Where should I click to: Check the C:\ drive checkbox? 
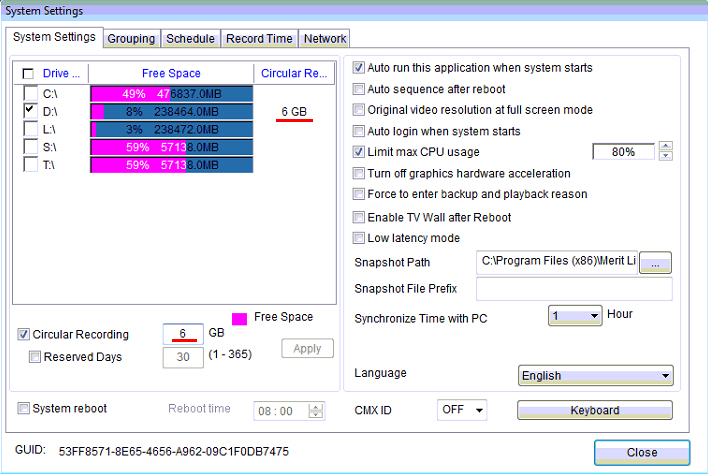click(31, 93)
